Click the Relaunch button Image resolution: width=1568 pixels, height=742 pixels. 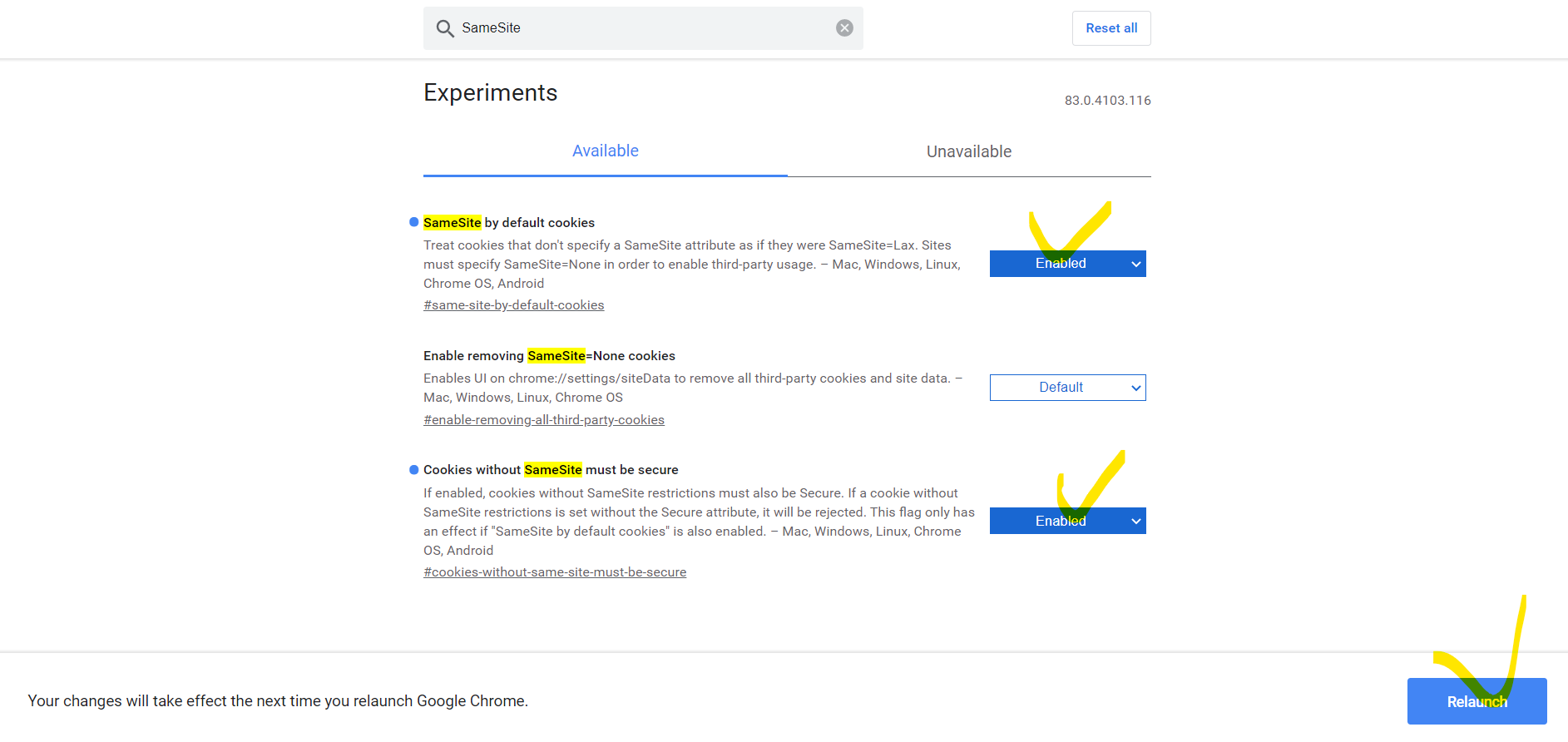(x=1476, y=701)
